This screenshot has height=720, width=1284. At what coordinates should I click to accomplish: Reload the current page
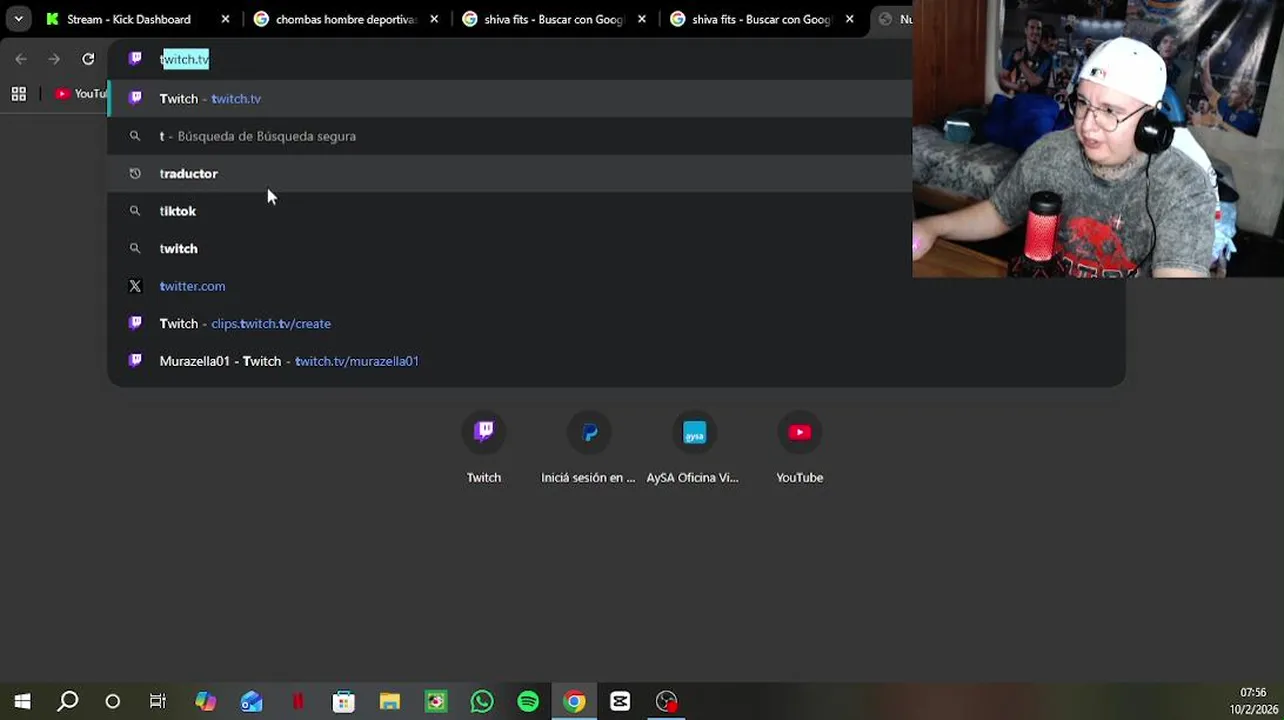88,59
